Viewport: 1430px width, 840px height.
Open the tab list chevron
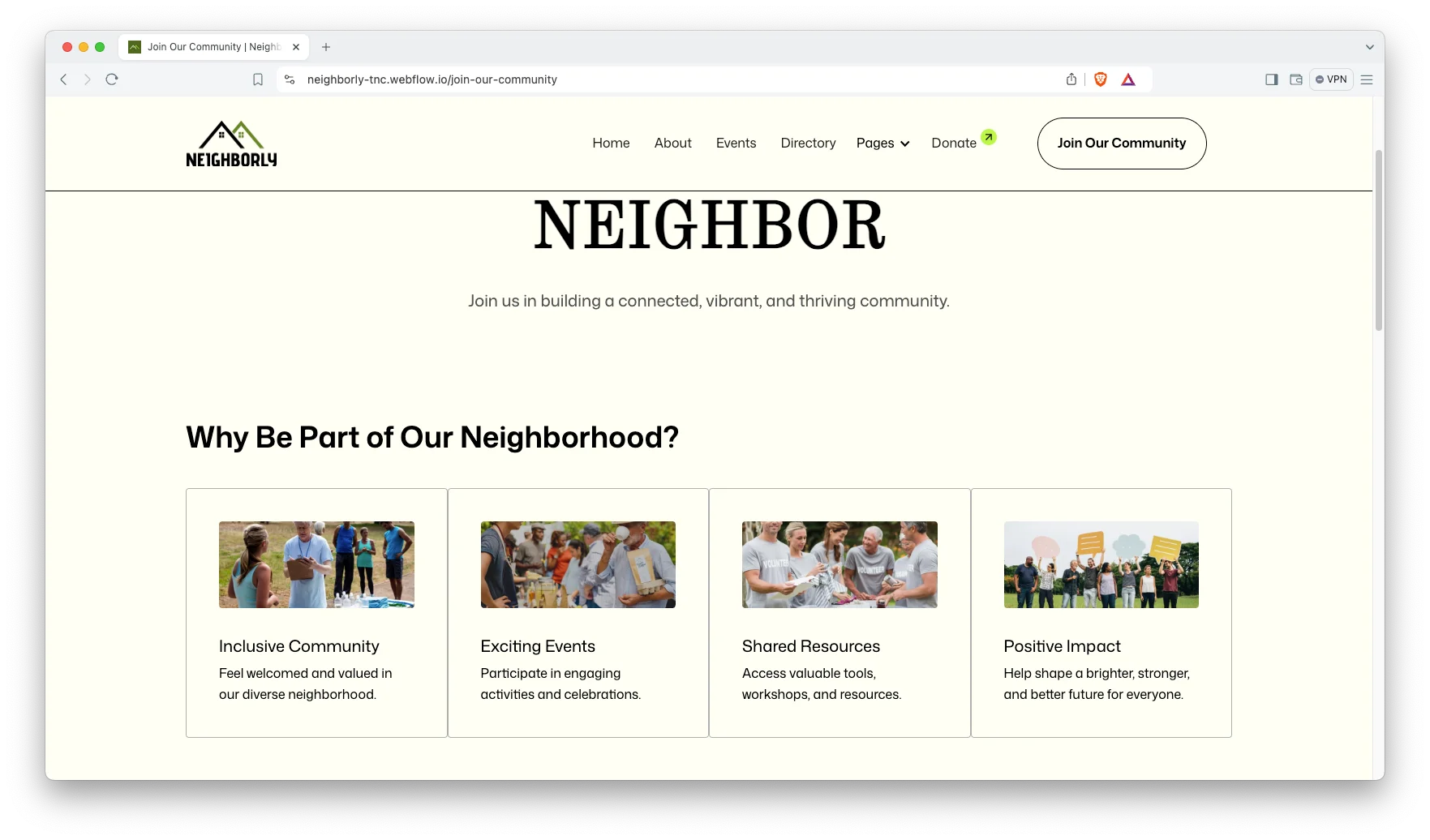pos(1369,47)
